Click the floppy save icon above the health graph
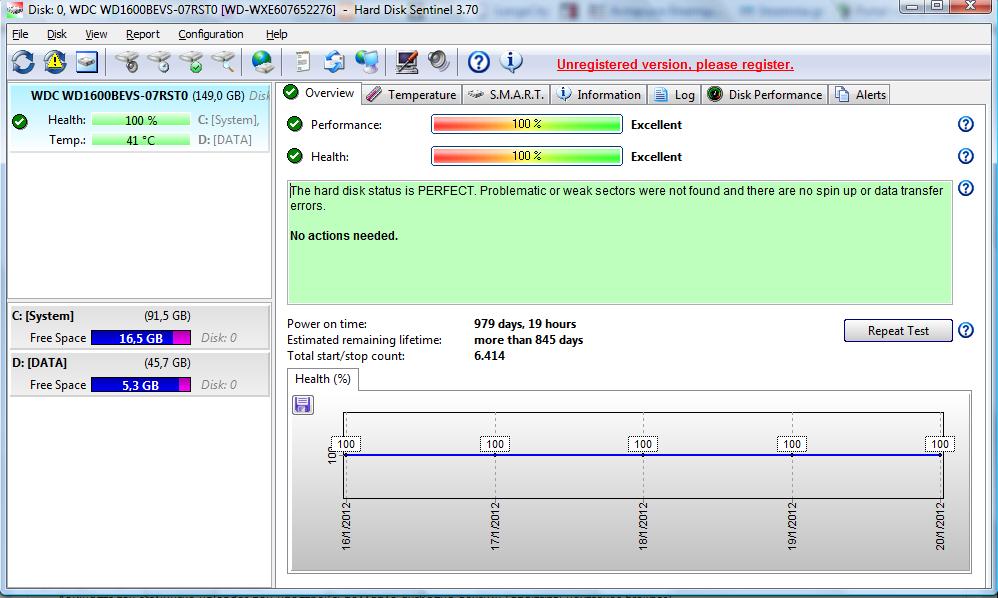The width and height of the screenshot is (998, 598). tap(303, 405)
